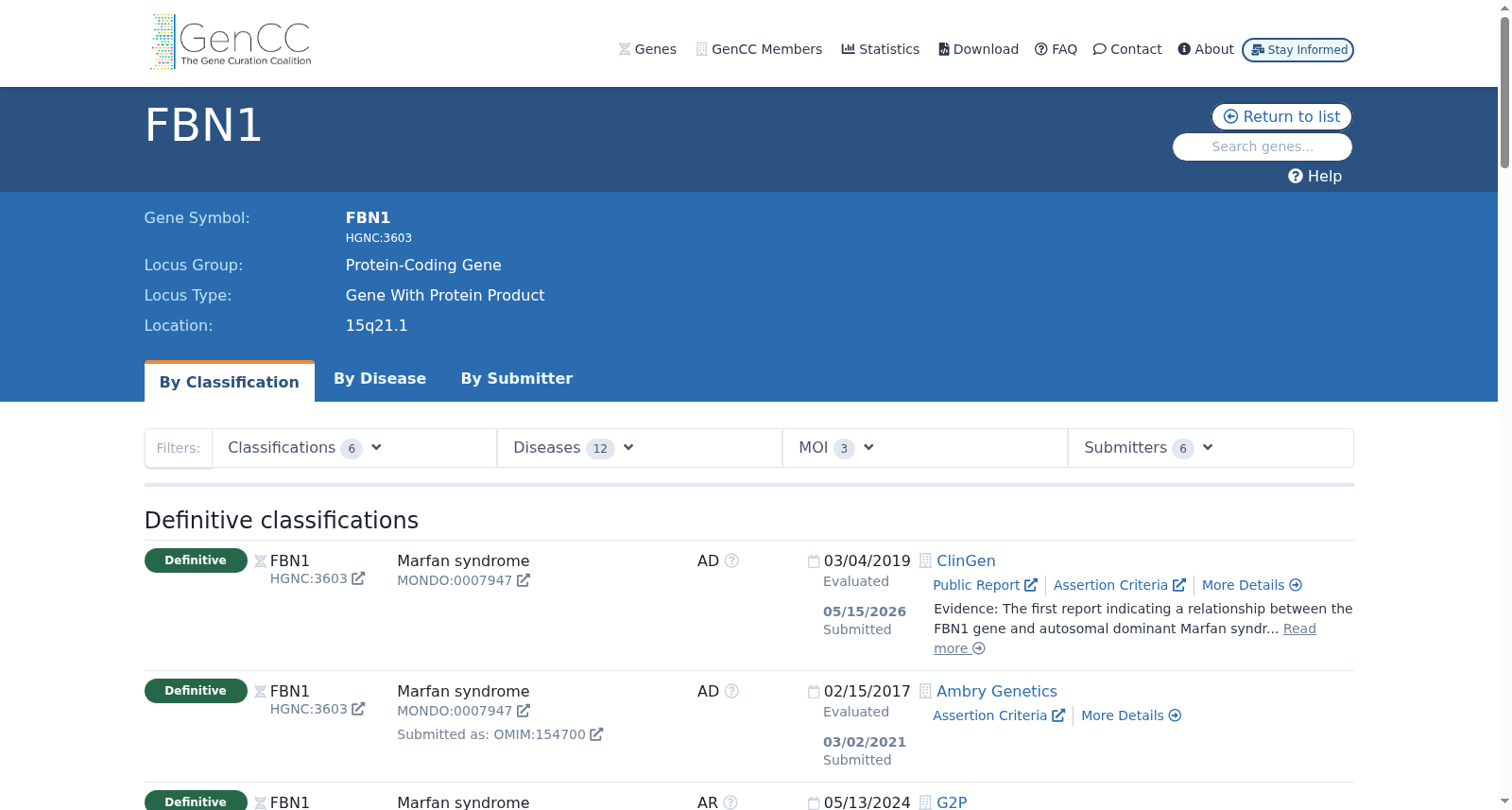Viewport: 1512px width, 810px height.
Task: Click the page vertical scrollbar
Action: pyautogui.click(x=1504, y=93)
